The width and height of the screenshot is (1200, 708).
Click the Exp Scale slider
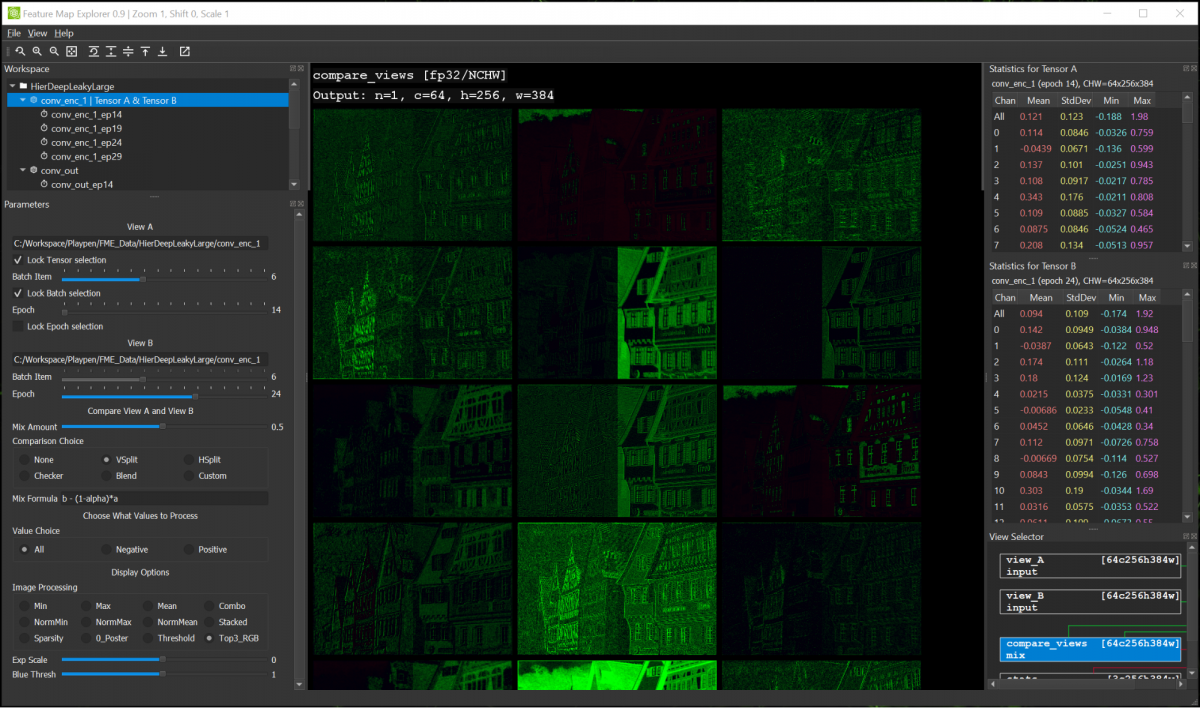164,660
